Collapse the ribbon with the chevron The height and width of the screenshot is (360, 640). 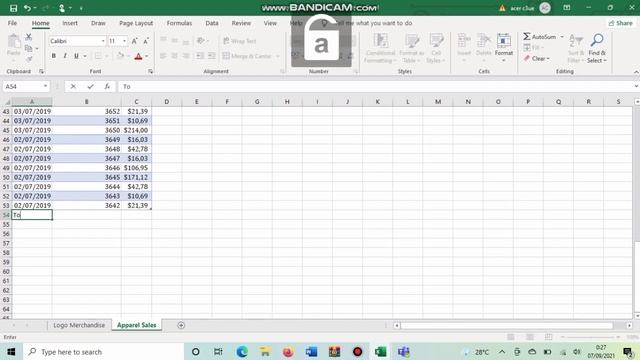point(636,72)
